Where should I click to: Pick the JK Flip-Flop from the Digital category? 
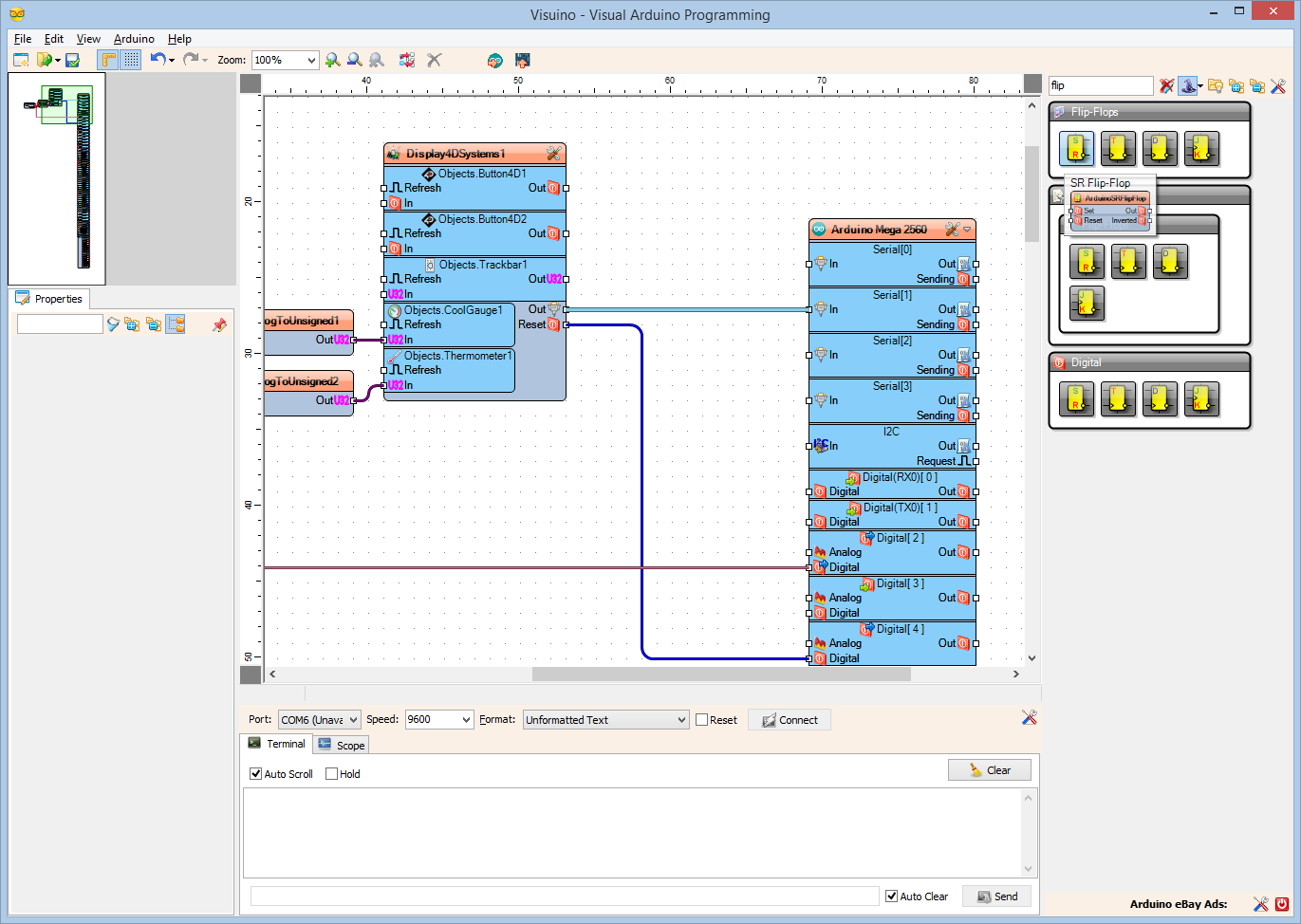tap(1202, 399)
